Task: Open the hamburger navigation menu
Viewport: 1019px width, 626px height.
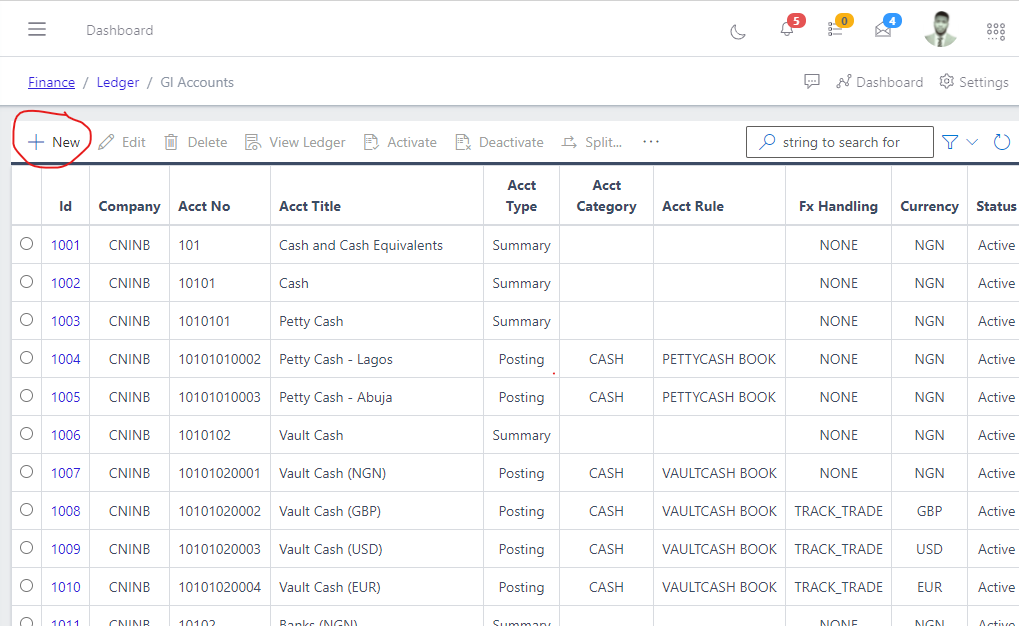Action: pyautogui.click(x=37, y=30)
